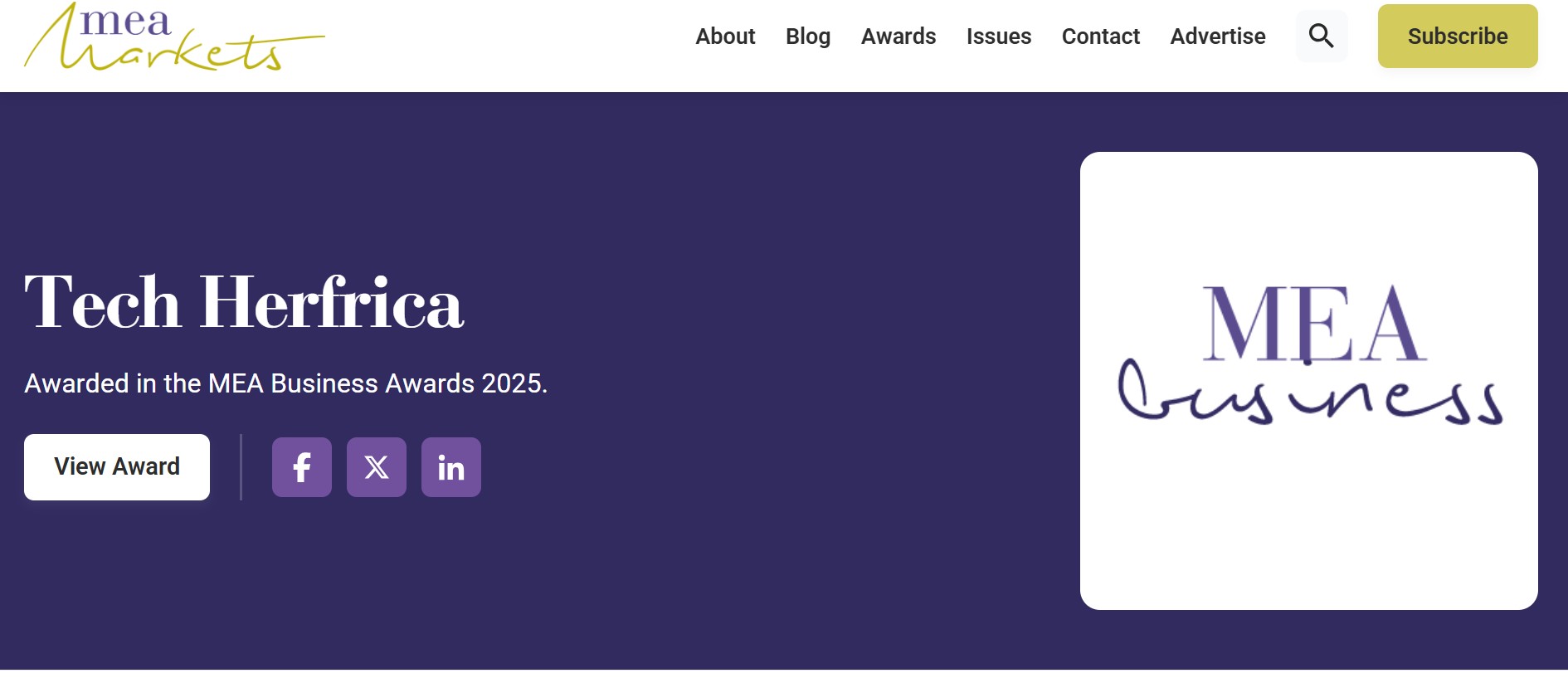
Task: Open the About menu item
Action: [x=725, y=37]
